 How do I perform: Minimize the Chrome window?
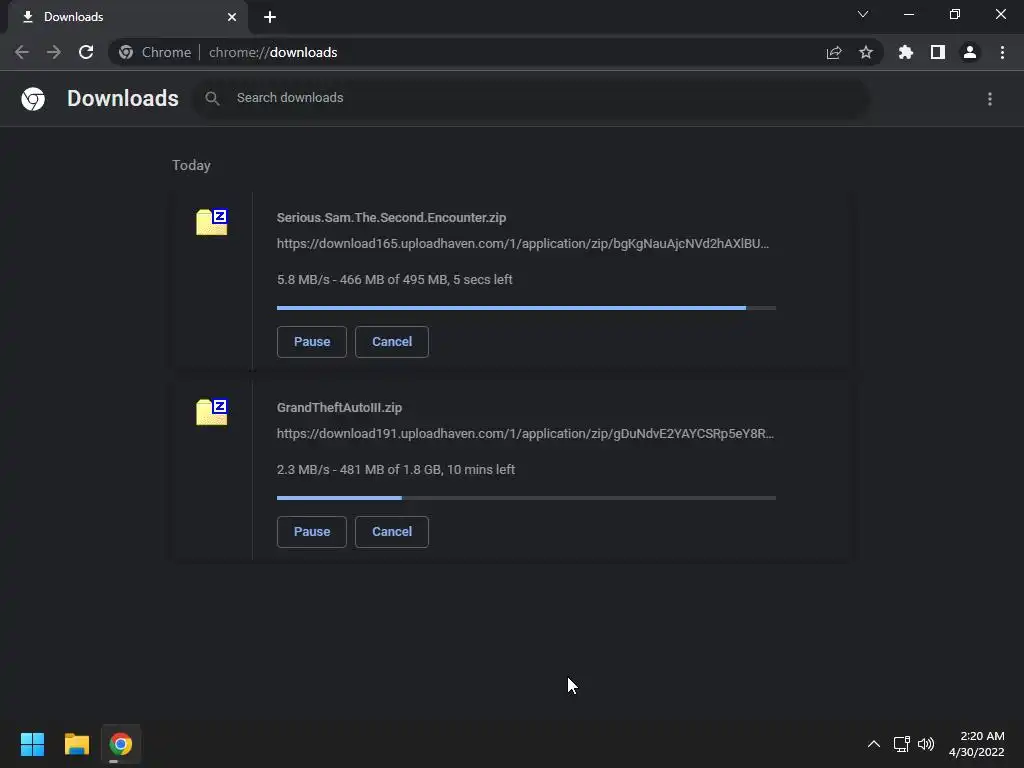[909, 14]
